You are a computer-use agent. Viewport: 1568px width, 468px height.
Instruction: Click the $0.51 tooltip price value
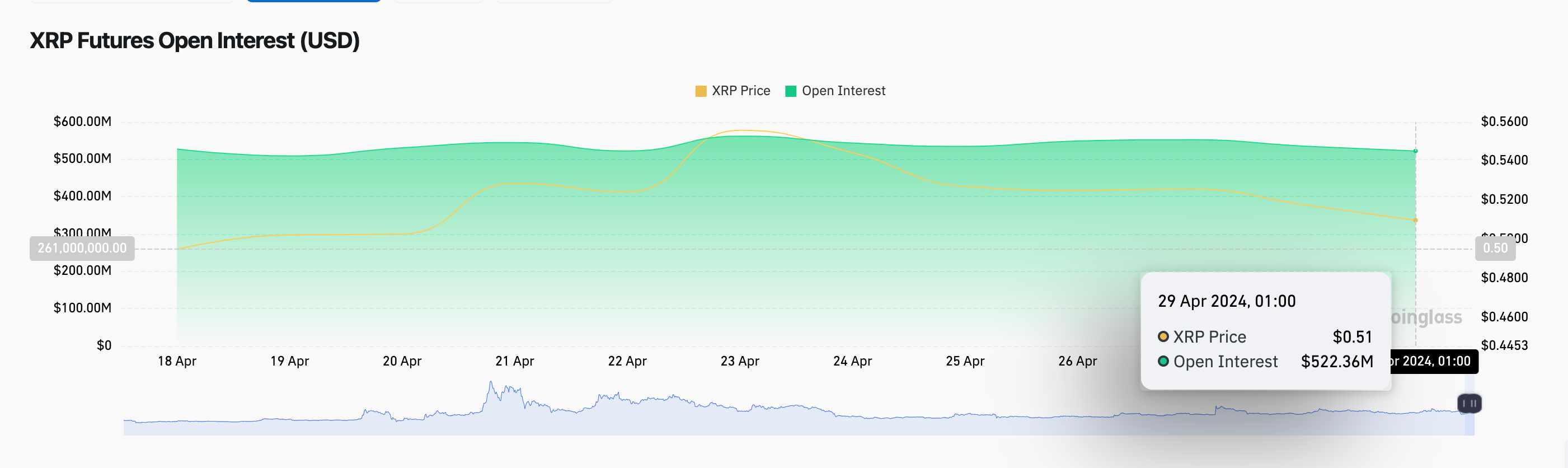click(x=1353, y=336)
